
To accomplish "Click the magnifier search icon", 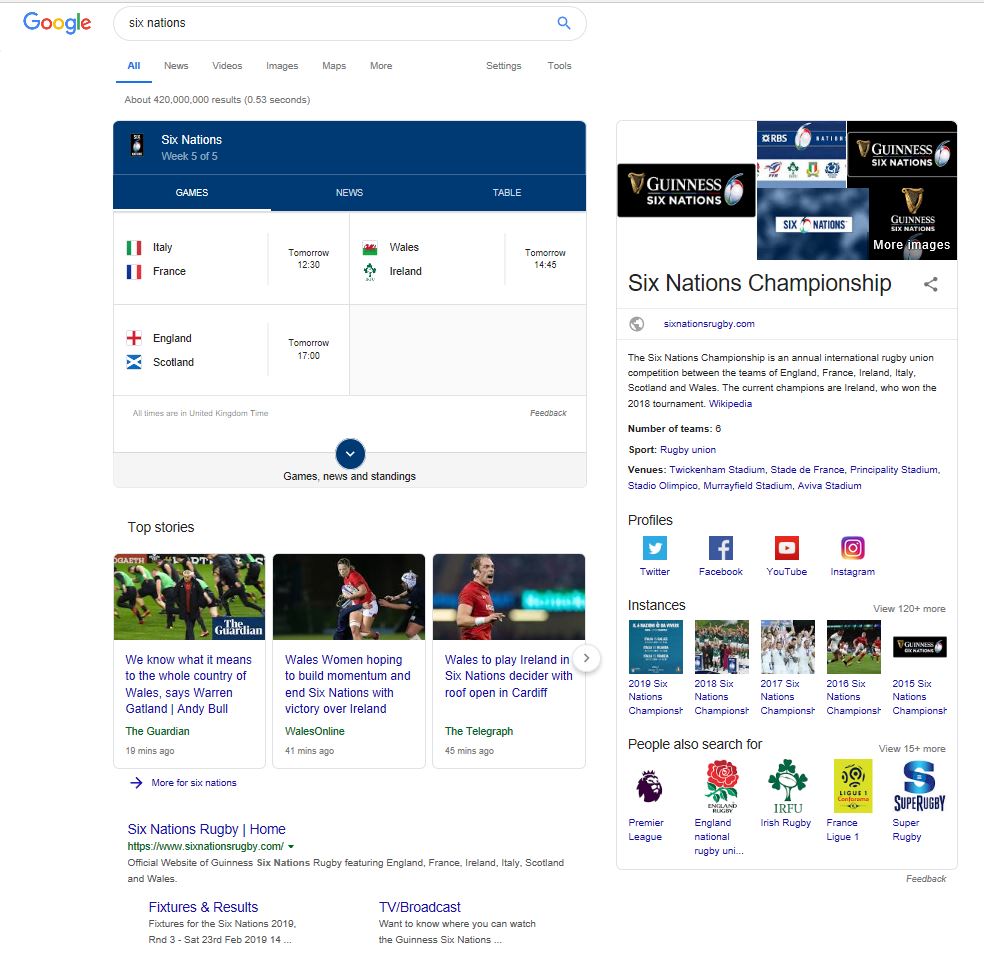I will click(564, 23).
